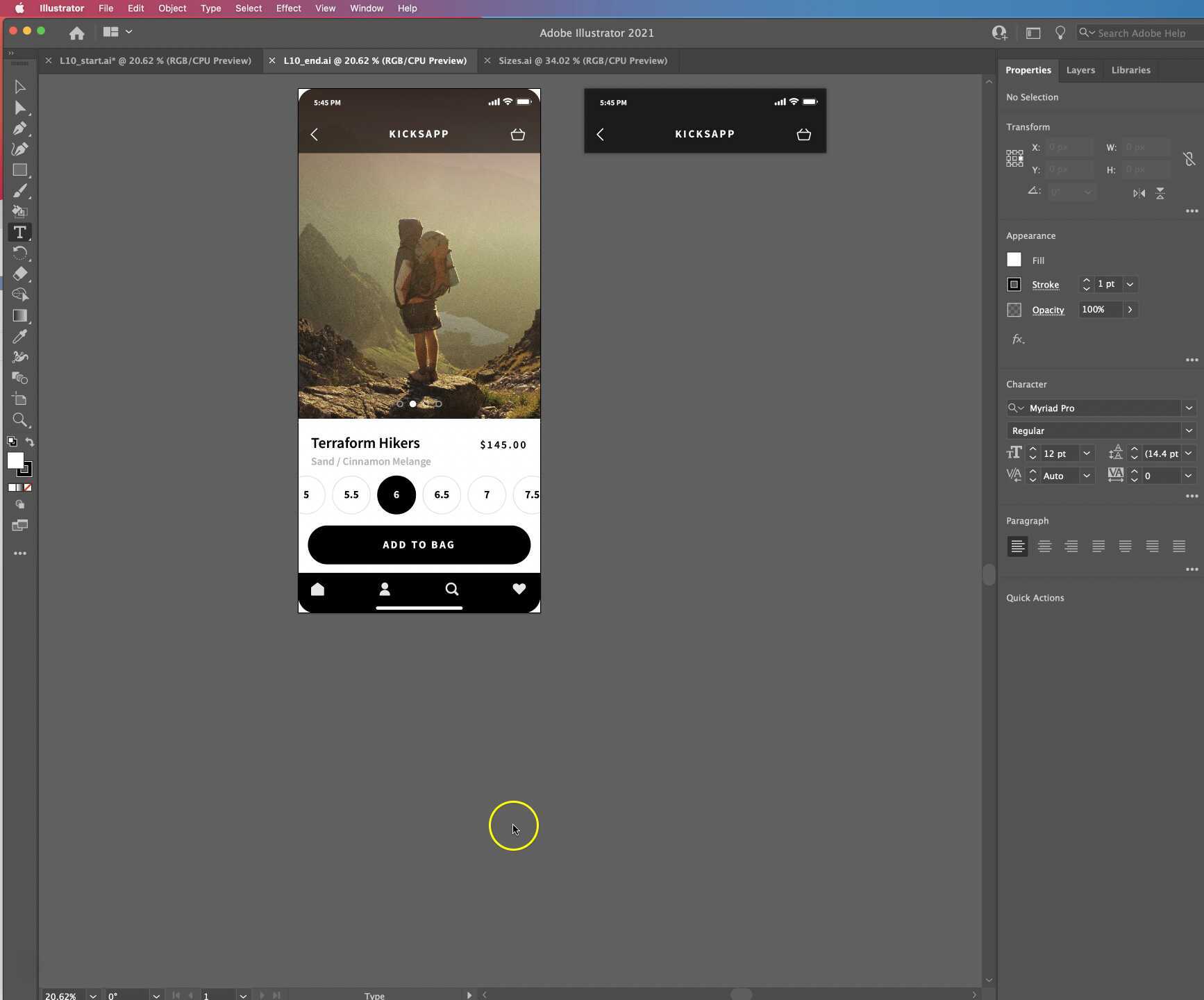Click the Opacity link in Appearance

(x=1048, y=310)
